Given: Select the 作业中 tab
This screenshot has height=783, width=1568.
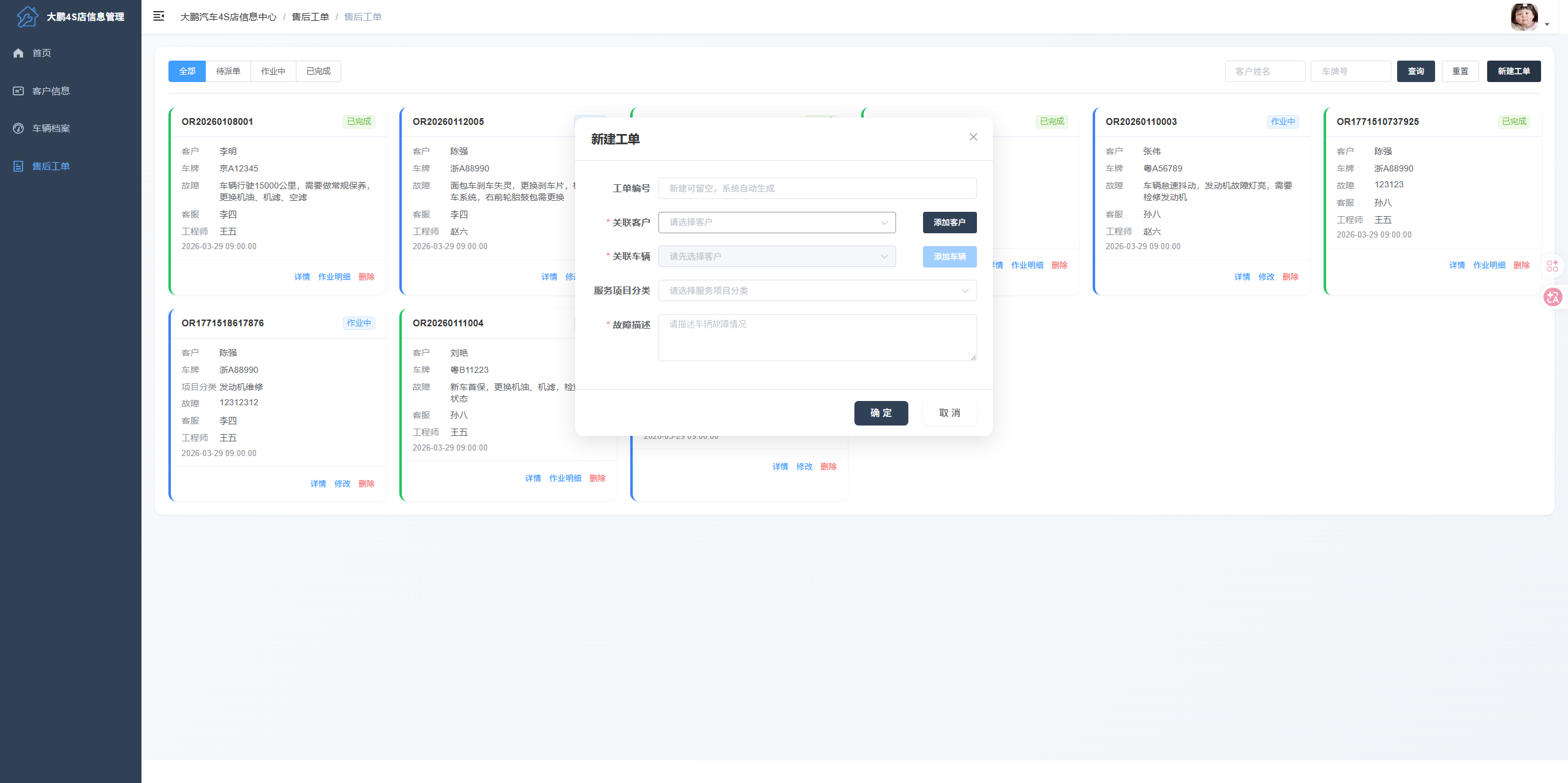Looking at the screenshot, I should pyautogui.click(x=273, y=71).
